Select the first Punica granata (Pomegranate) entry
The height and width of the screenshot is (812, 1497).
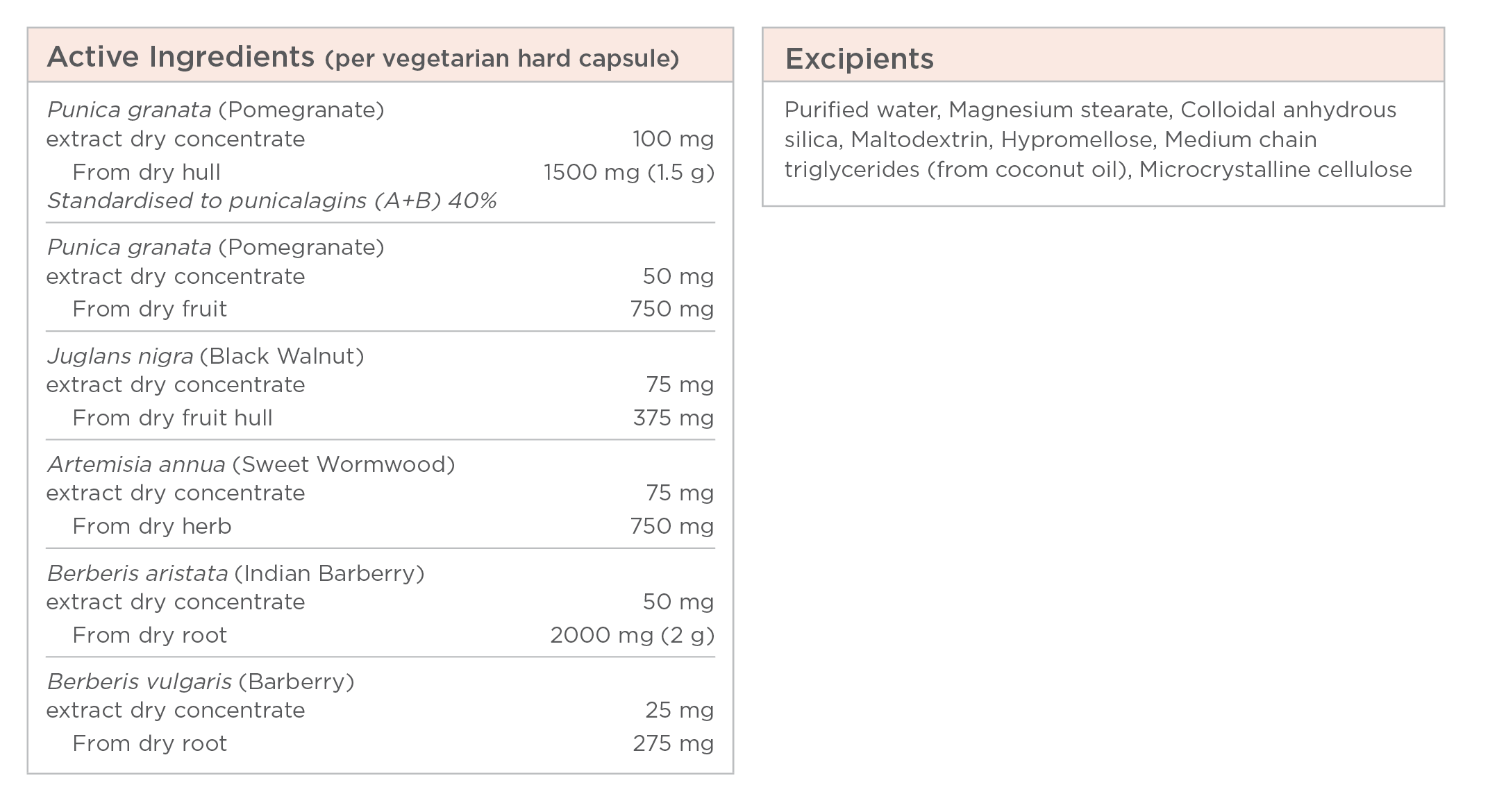(x=215, y=110)
